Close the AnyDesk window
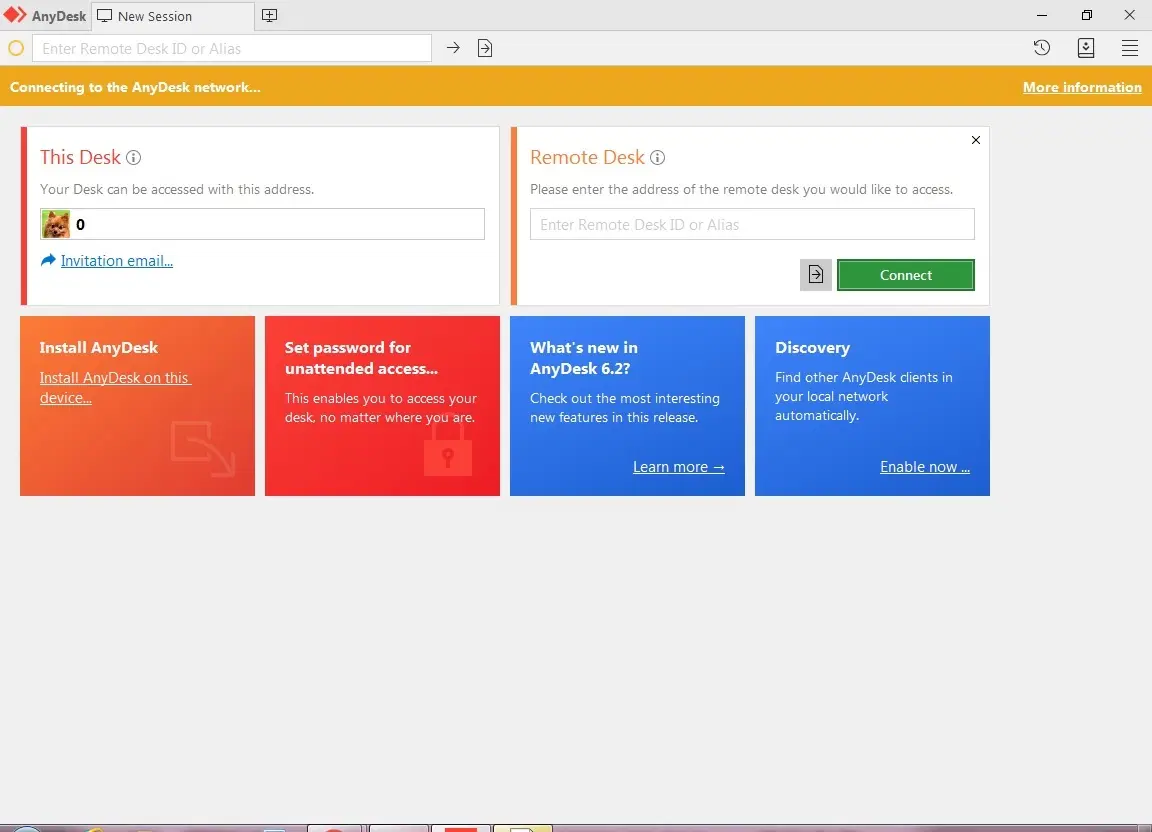The image size is (1152, 832). click(x=1130, y=15)
